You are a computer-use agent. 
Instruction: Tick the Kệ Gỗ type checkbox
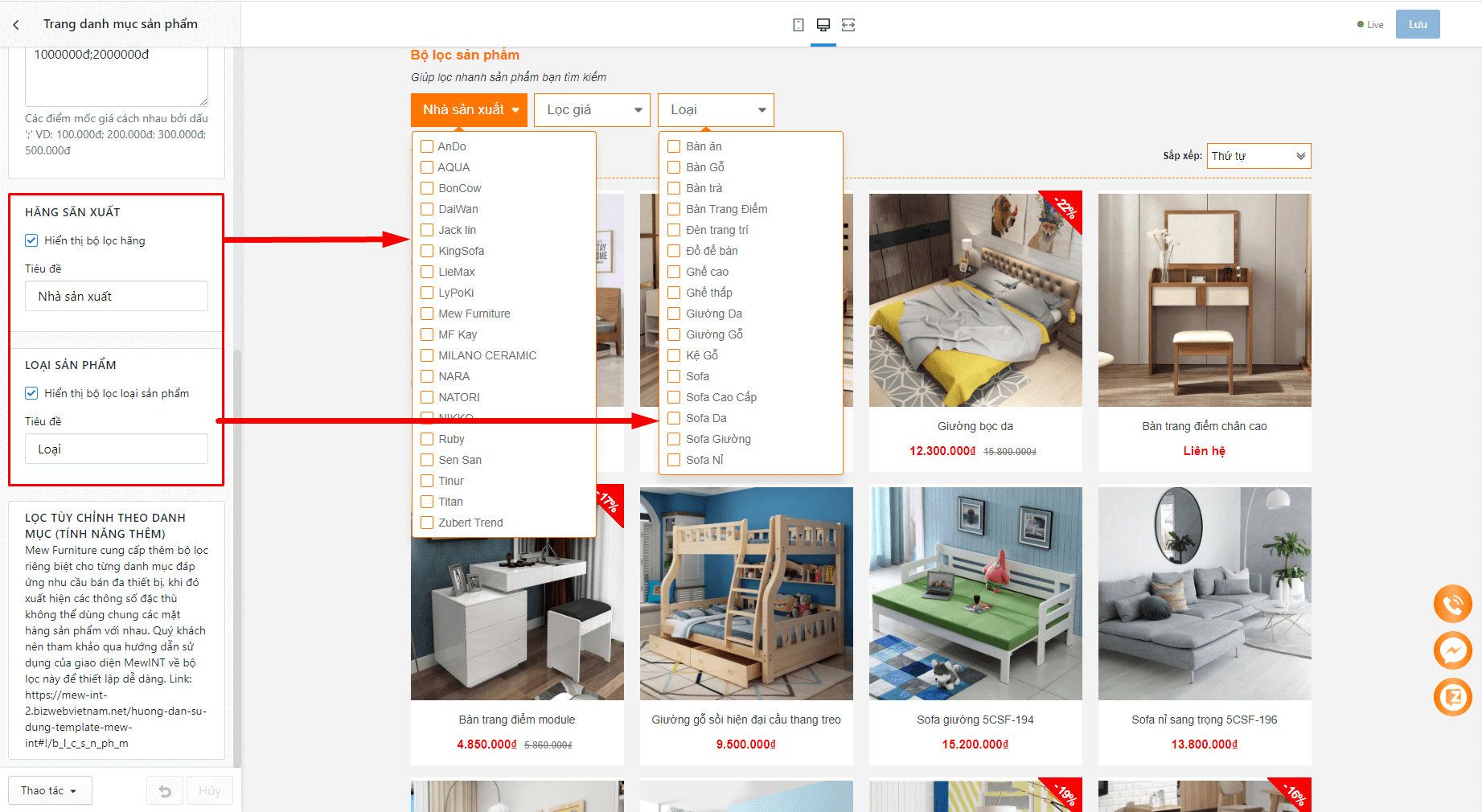(x=674, y=355)
